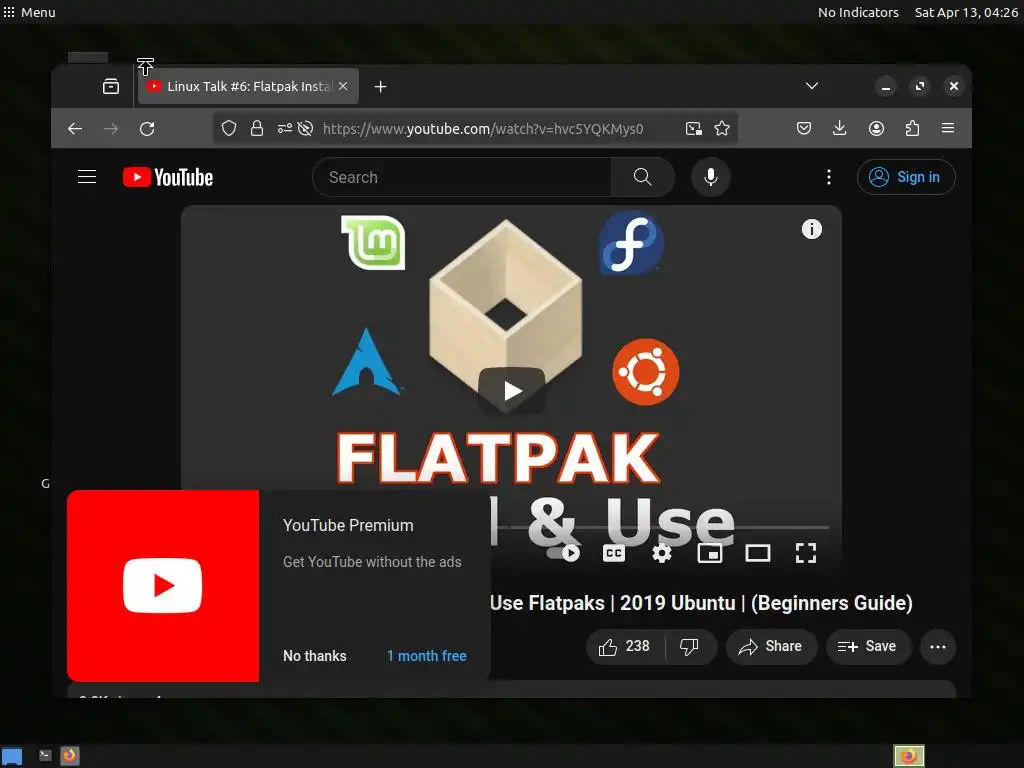Accept 1 month free offer
The width and height of the screenshot is (1024, 768).
tap(426, 656)
